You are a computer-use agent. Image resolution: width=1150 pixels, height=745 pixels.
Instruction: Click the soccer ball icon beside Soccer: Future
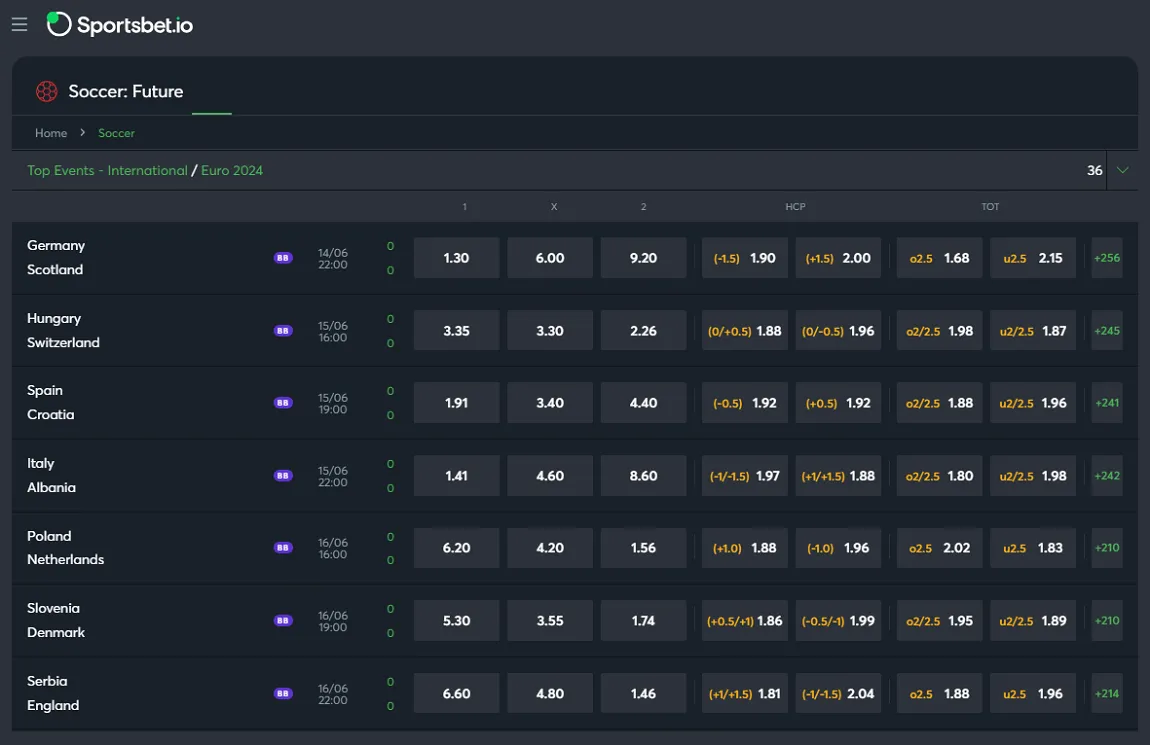click(x=46, y=91)
